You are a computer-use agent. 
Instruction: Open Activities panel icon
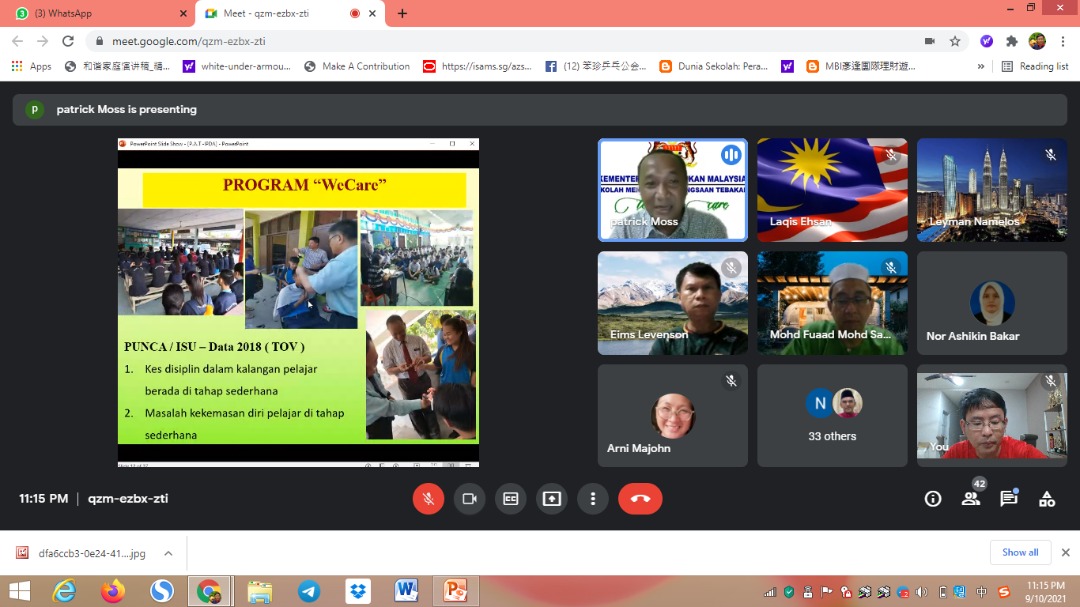point(1047,499)
